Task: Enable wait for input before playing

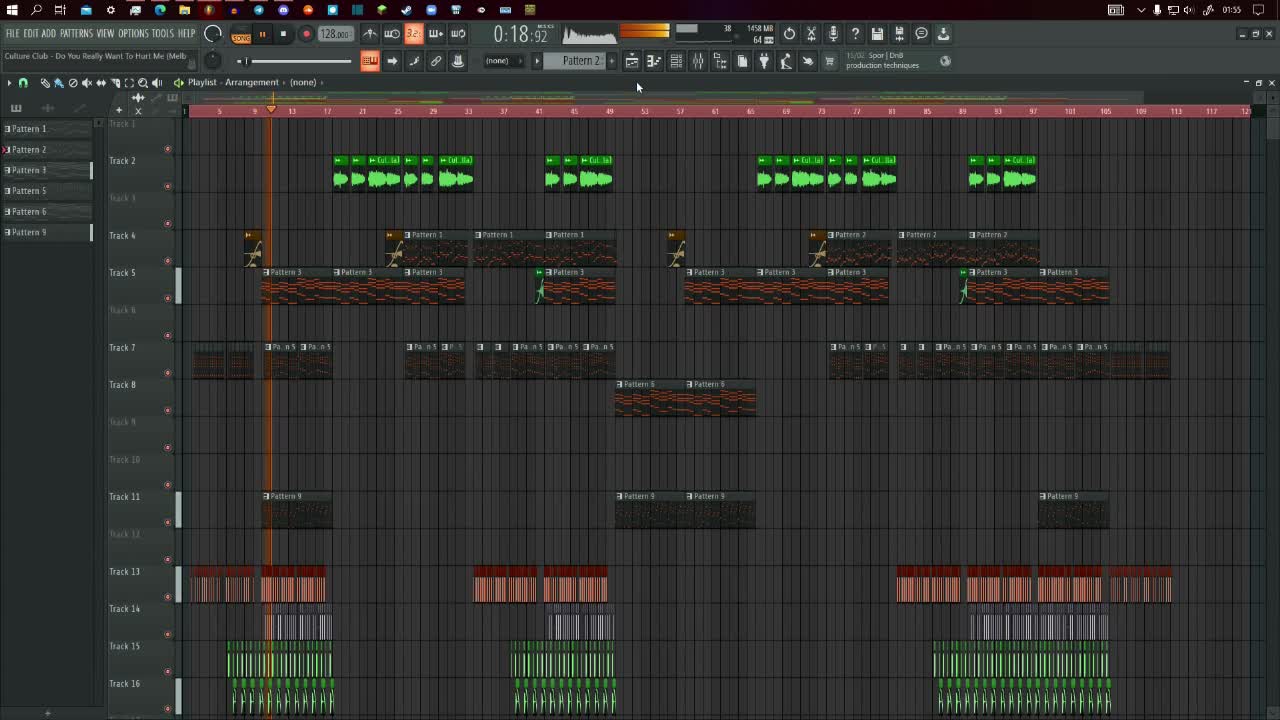Action: [392, 34]
